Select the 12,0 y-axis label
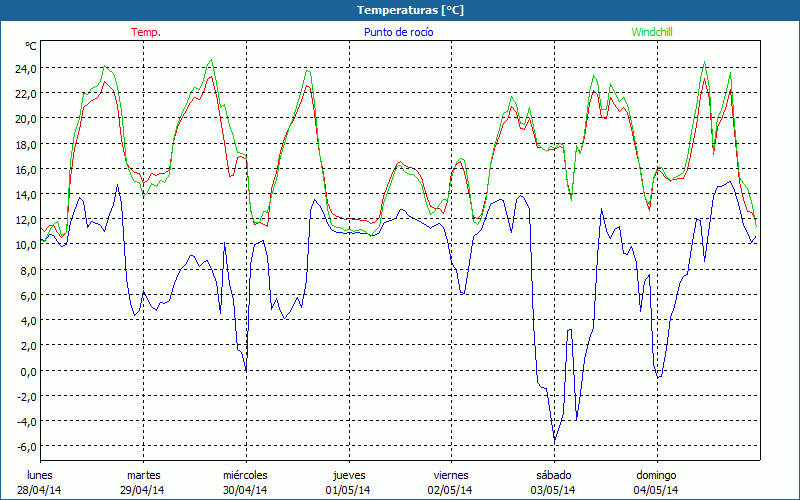Image resolution: width=800 pixels, height=500 pixels. 24,220
